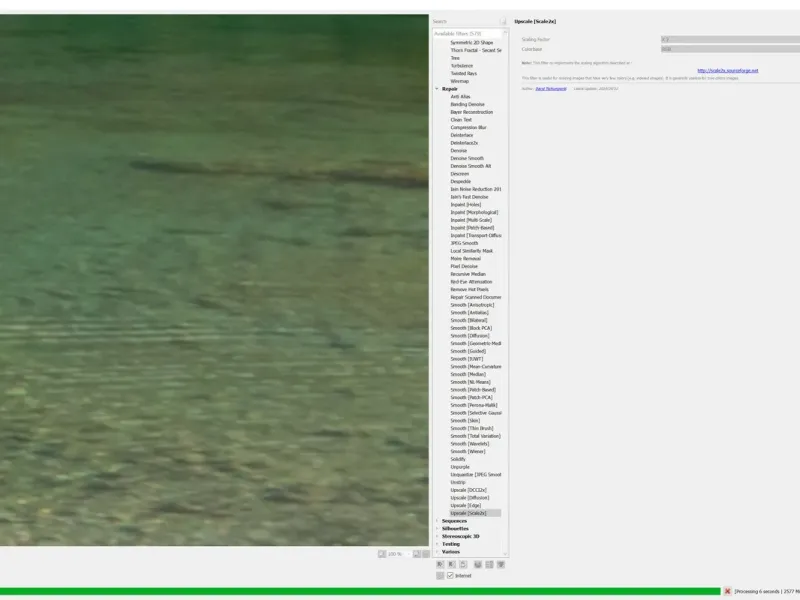Click the zoom reset icon at preview corner

426,554
